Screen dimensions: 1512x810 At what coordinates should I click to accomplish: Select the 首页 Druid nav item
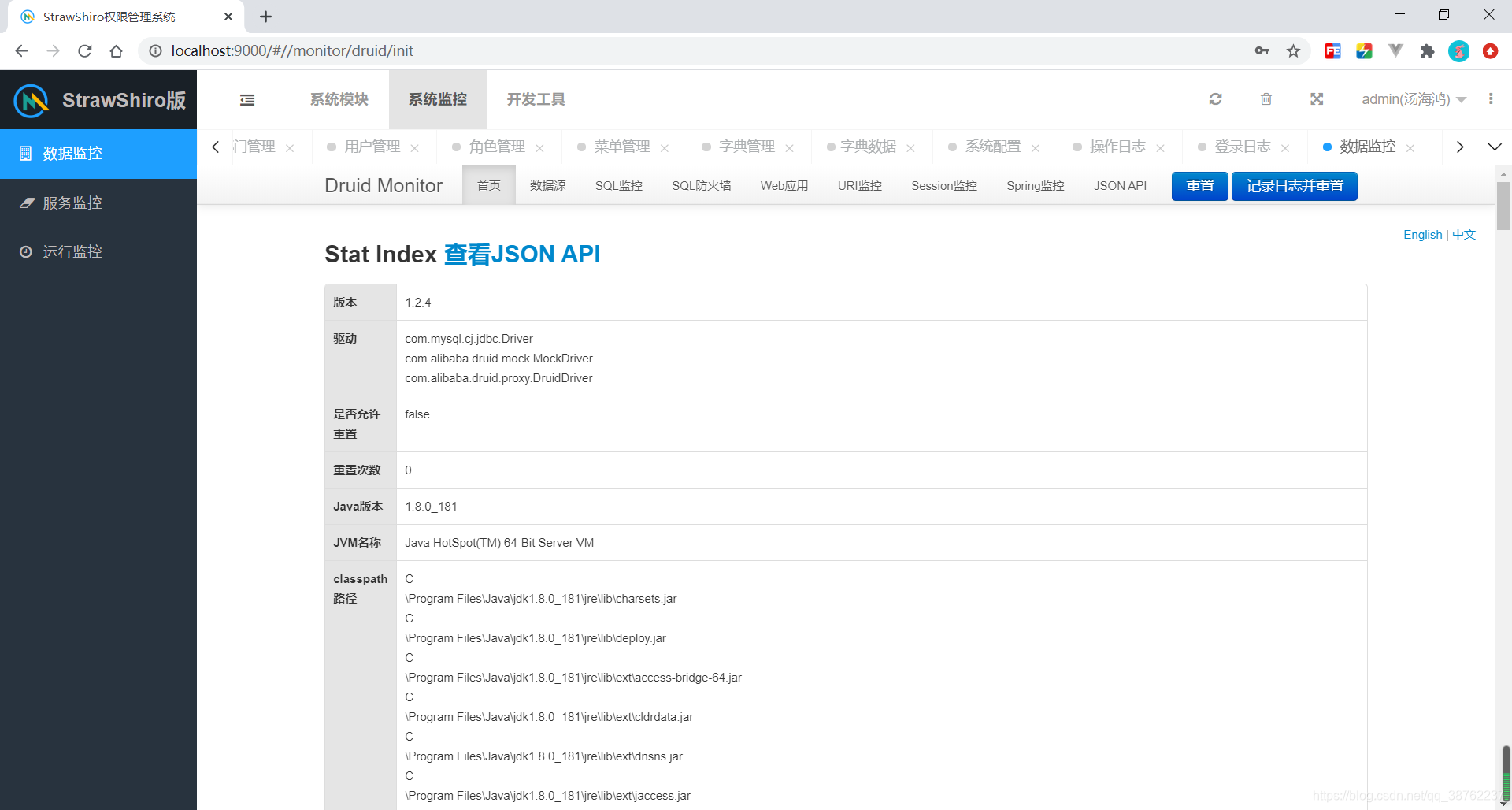(x=489, y=185)
